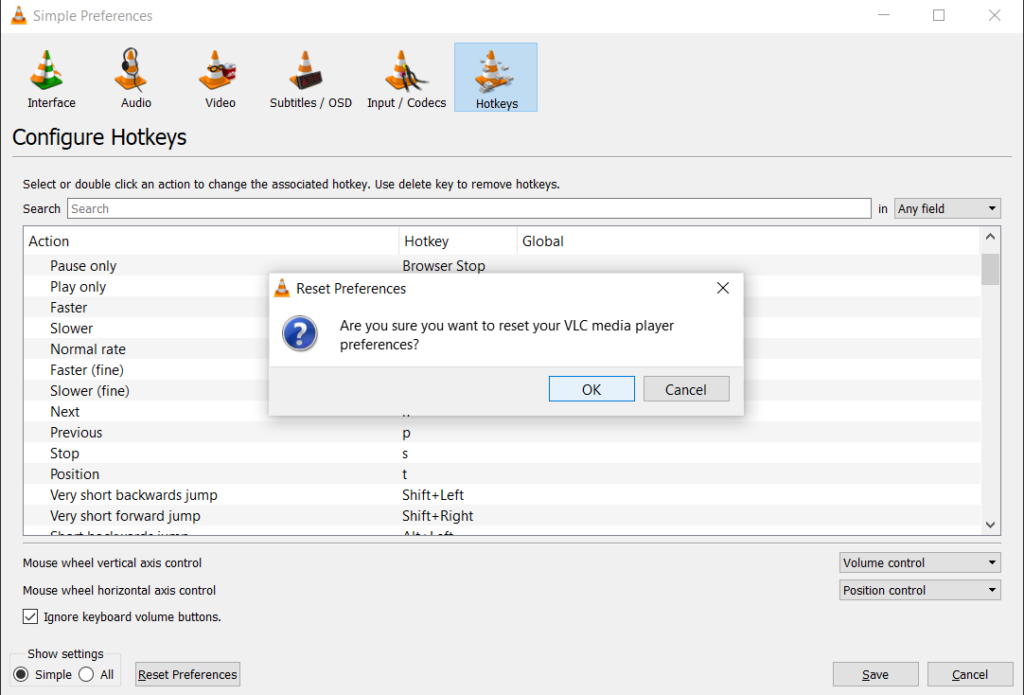The width and height of the screenshot is (1024, 695).
Task: Cancel the Reset Preferences dialog
Action: tap(686, 388)
